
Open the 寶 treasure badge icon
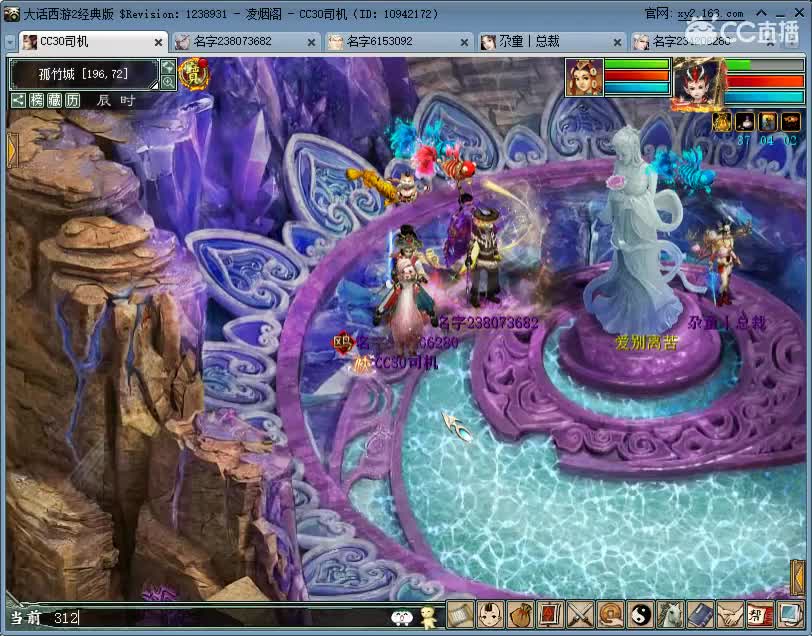point(194,74)
